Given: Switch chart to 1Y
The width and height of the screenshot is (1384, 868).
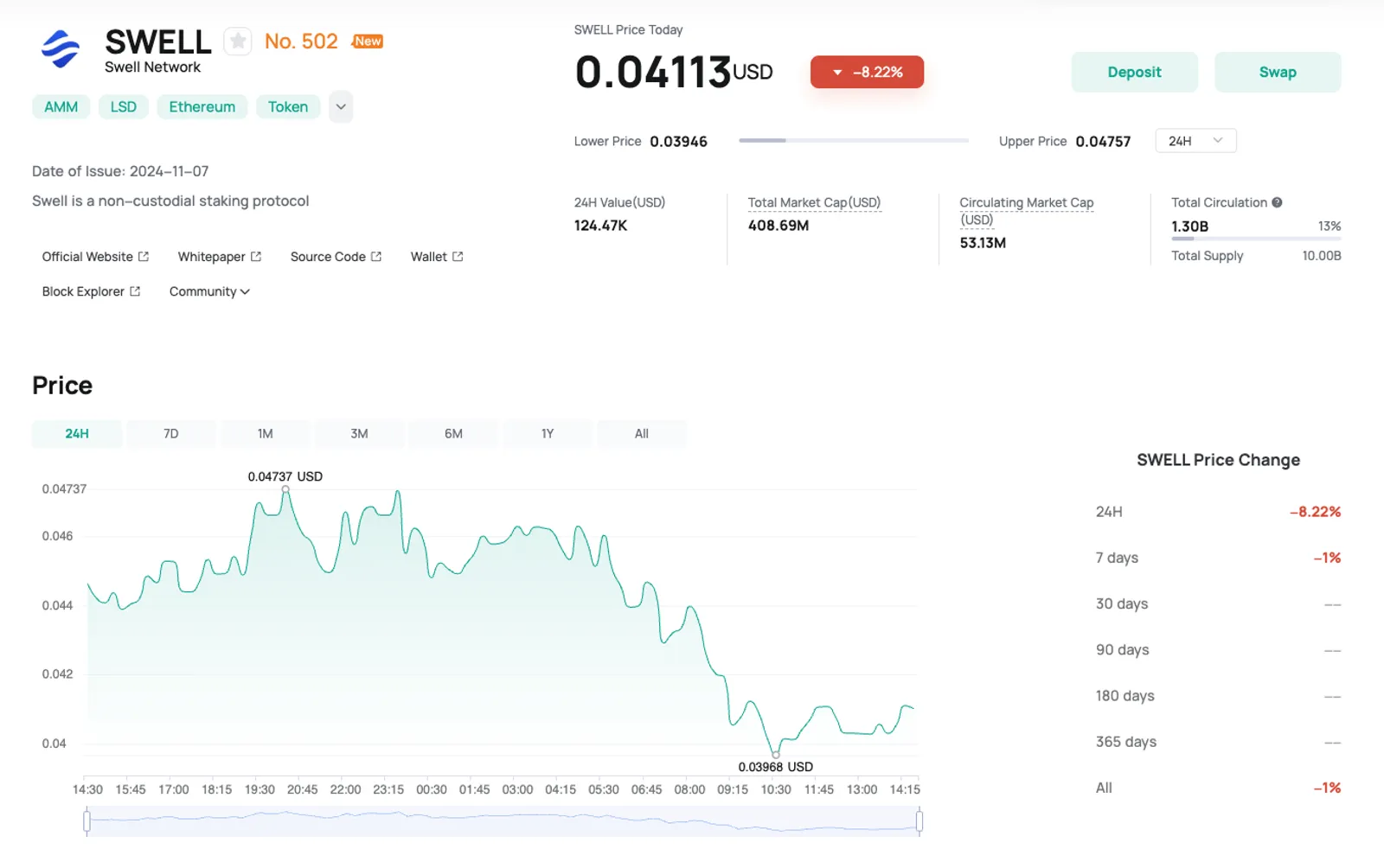Looking at the screenshot, I should click(x=548, y=434).
